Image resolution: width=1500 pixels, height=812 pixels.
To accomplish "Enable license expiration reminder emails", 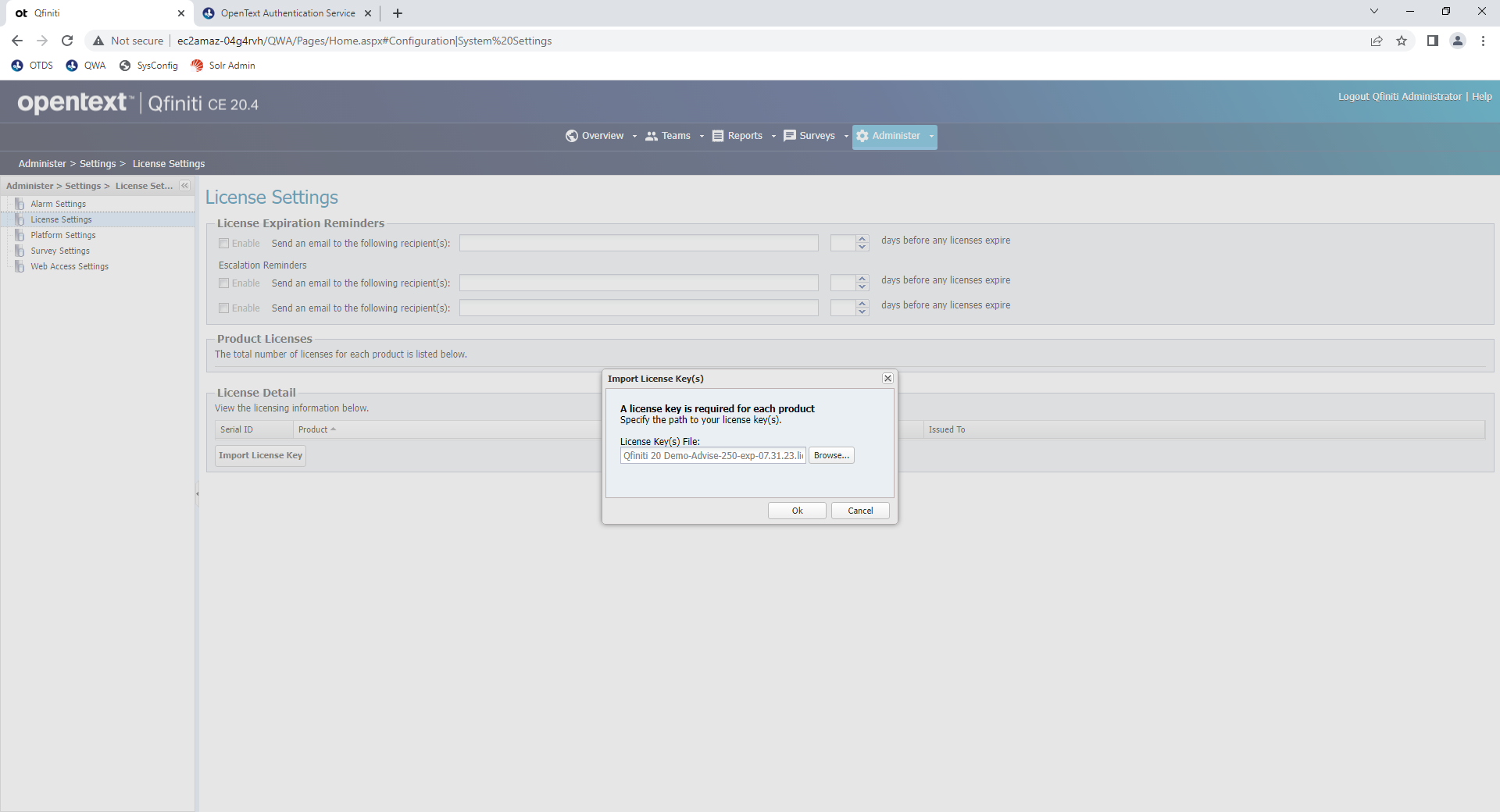I will pyautogui.click(x=223, y=243).
